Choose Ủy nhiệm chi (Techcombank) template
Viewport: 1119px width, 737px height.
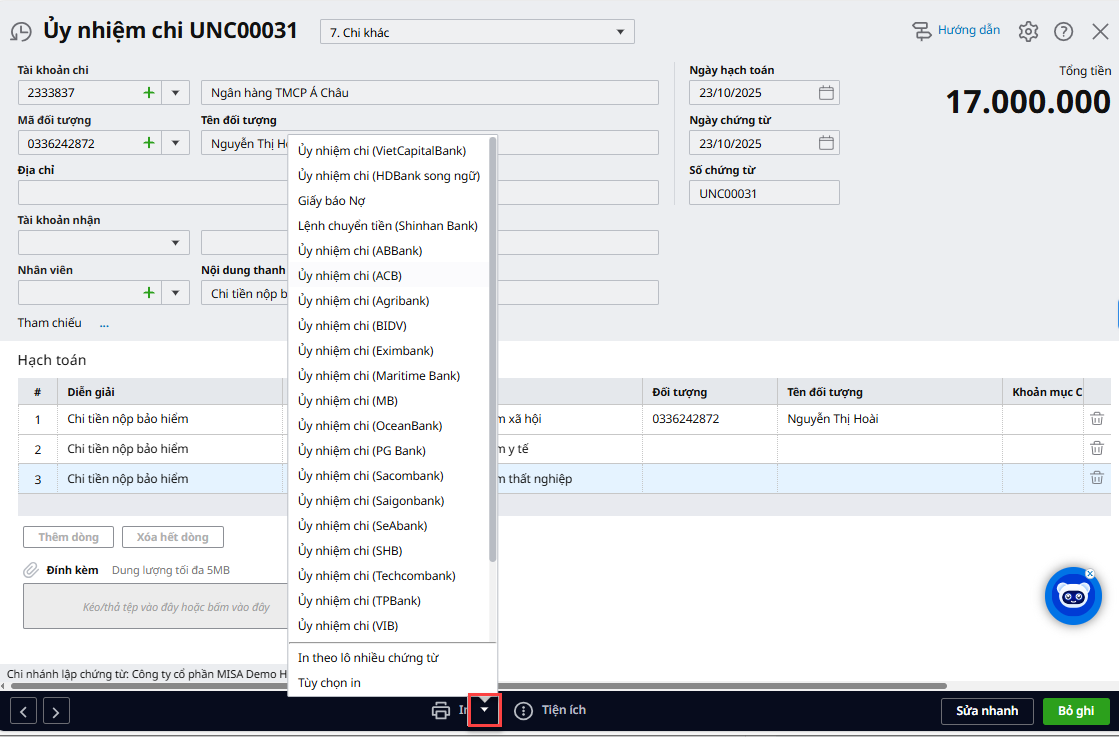(x=376, y=576)
